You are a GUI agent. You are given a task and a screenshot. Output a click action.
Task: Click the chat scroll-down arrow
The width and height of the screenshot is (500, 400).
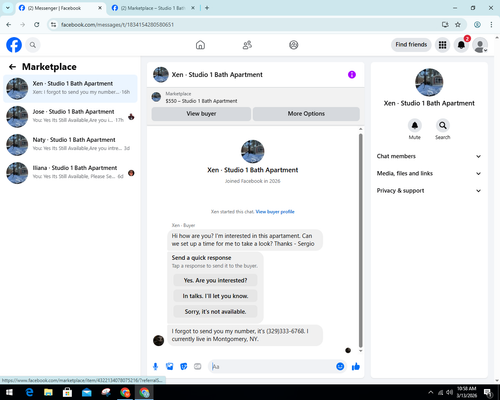(360, 351)
